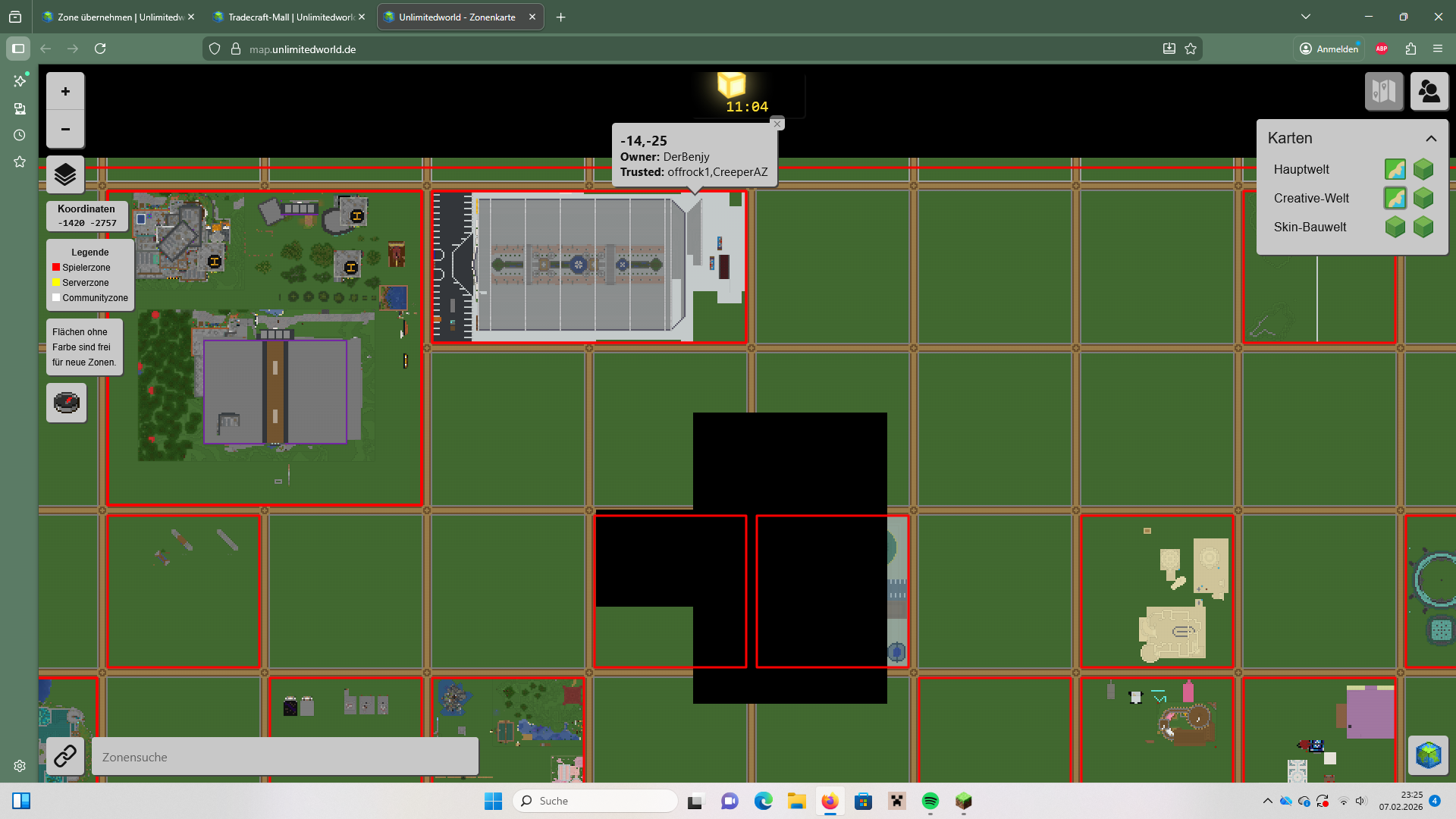Copy link with the chain icon
Screen dimensions: 1456x819
coord(65,756)
